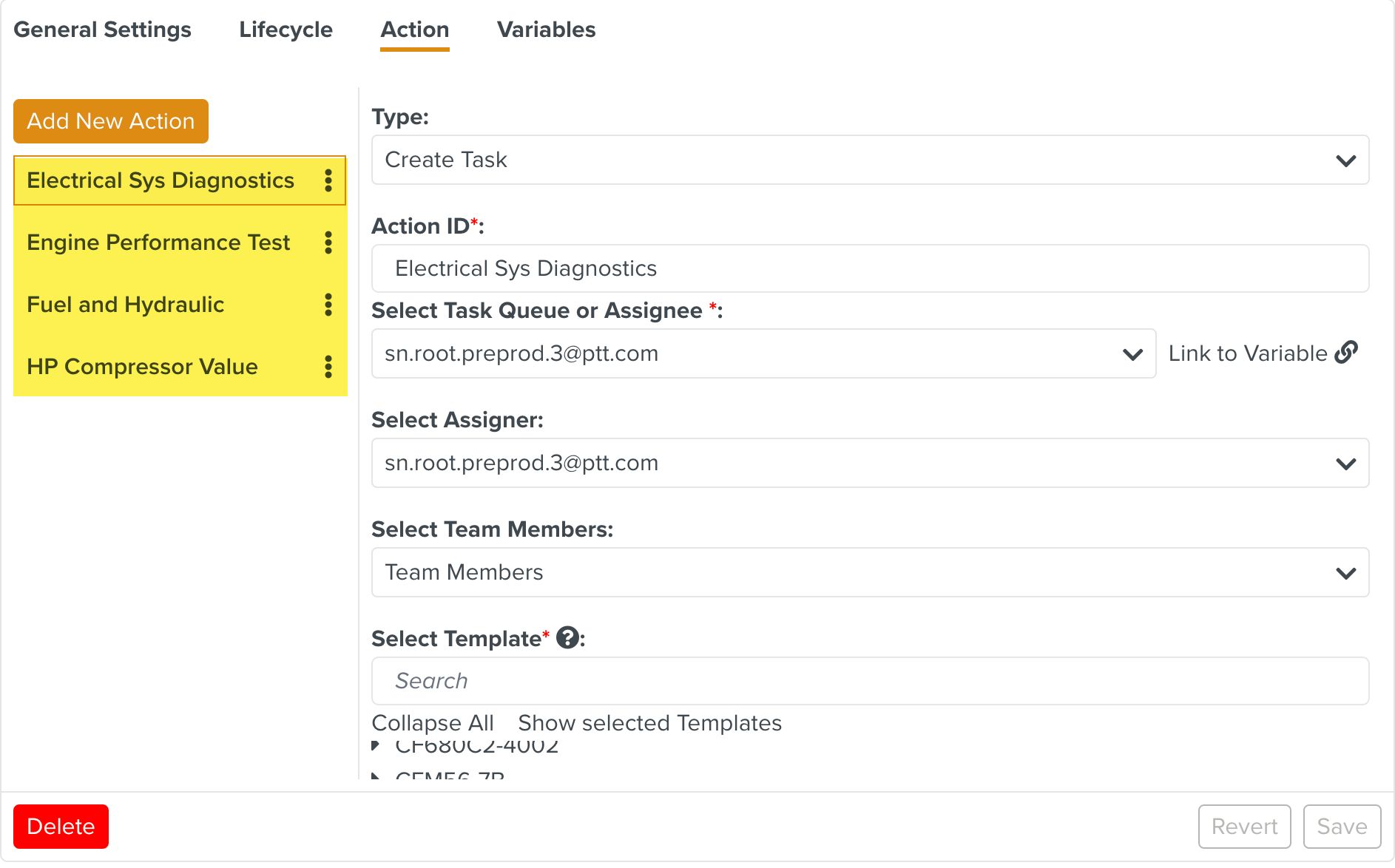Expand the Select Assigner dropdown
The height and width of the screenshot is (868, 1395).
[870, 463]
